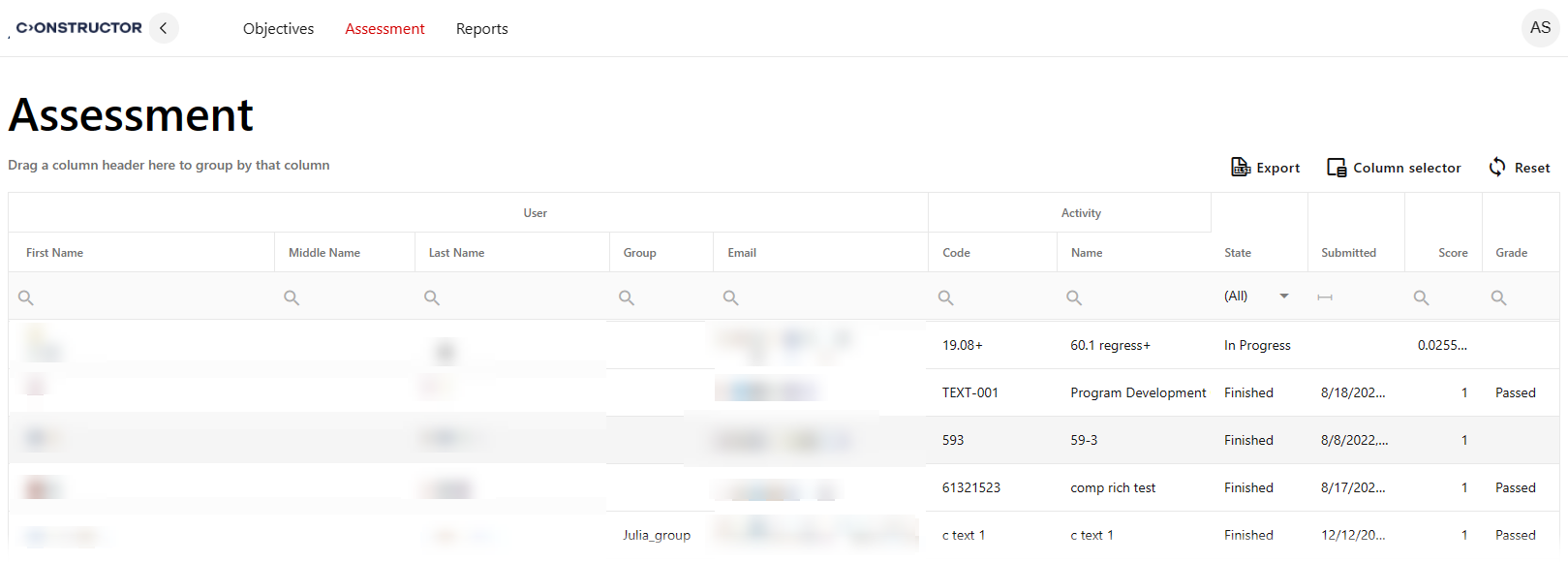The height and width of the screenshot is (563, 1568).
Task: Sort by the Last Name column header
Action: (456, 253)
